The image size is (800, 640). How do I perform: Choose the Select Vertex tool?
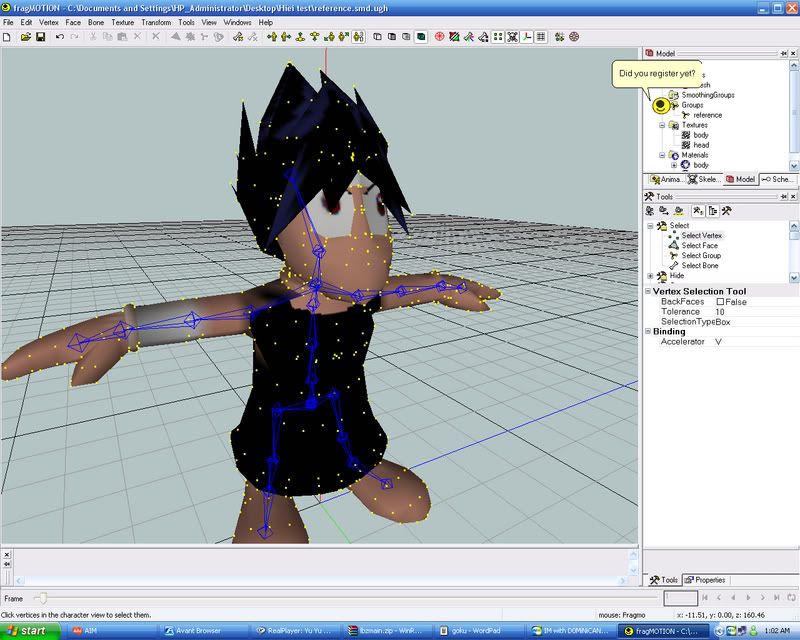(702, 236)
